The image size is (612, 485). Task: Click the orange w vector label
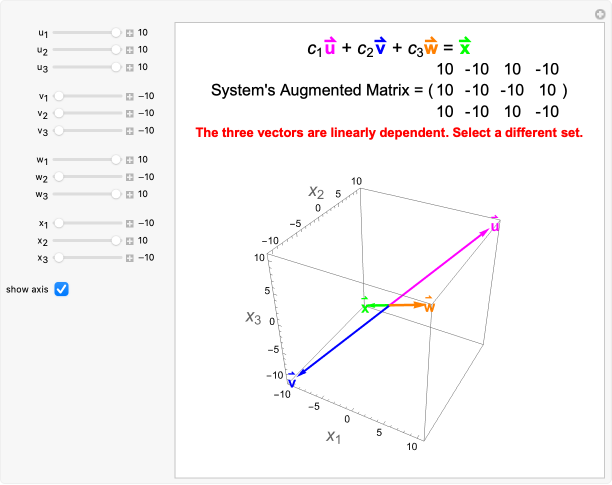click(x=429, y=306)
